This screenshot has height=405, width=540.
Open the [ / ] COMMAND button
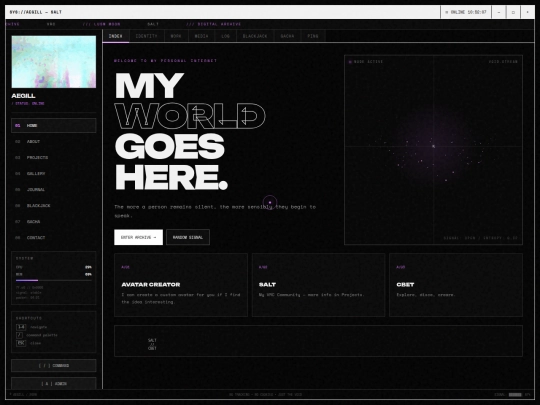[x=54, y=366]
